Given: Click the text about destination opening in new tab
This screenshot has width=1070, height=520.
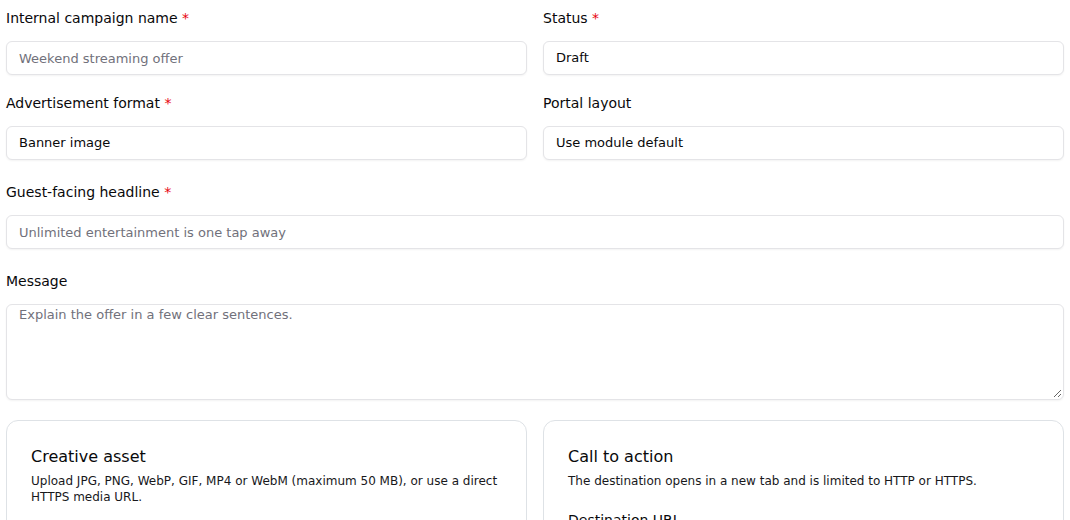Looking at the screenshot, I should pyautogui.click(x=772, y=480).
